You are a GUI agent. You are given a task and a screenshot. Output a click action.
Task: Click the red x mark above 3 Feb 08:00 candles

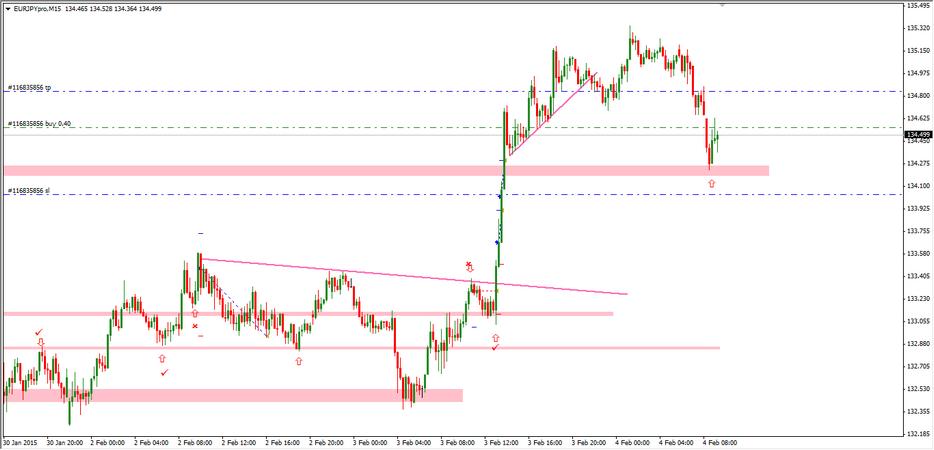click(x=468, y=264)
